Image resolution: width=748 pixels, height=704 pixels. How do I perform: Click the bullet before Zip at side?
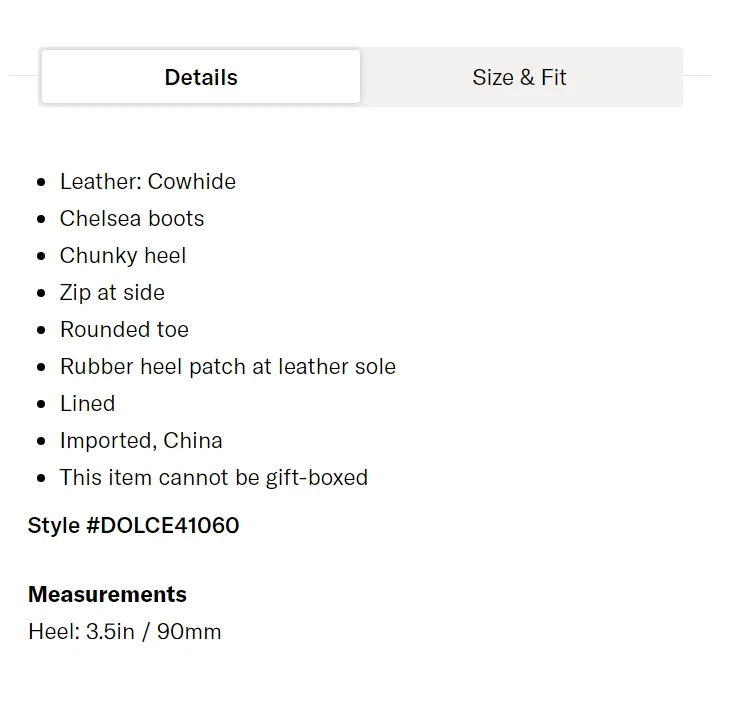[x=41, y=293]
